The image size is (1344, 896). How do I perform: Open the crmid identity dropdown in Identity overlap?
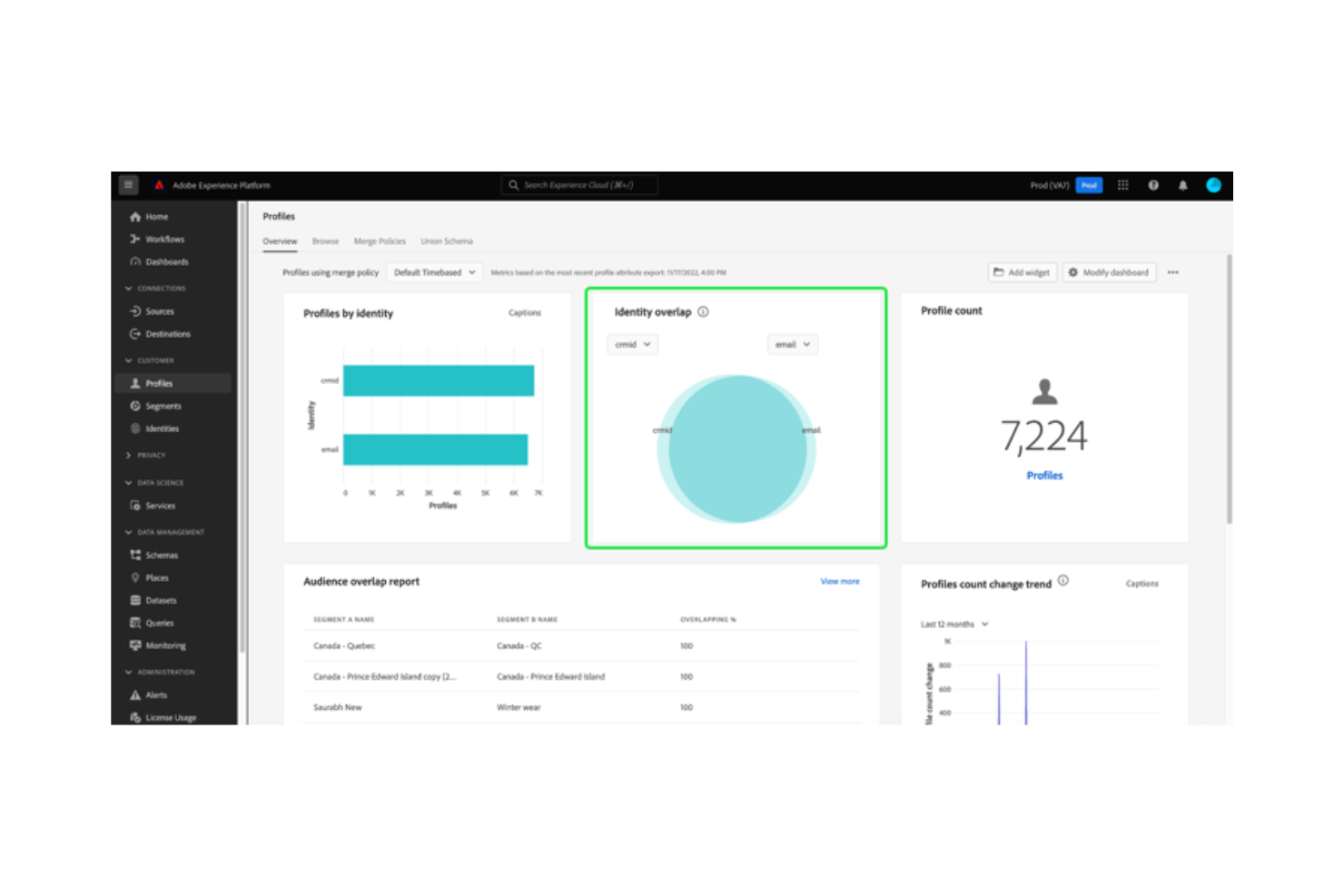tap(632, 344)
